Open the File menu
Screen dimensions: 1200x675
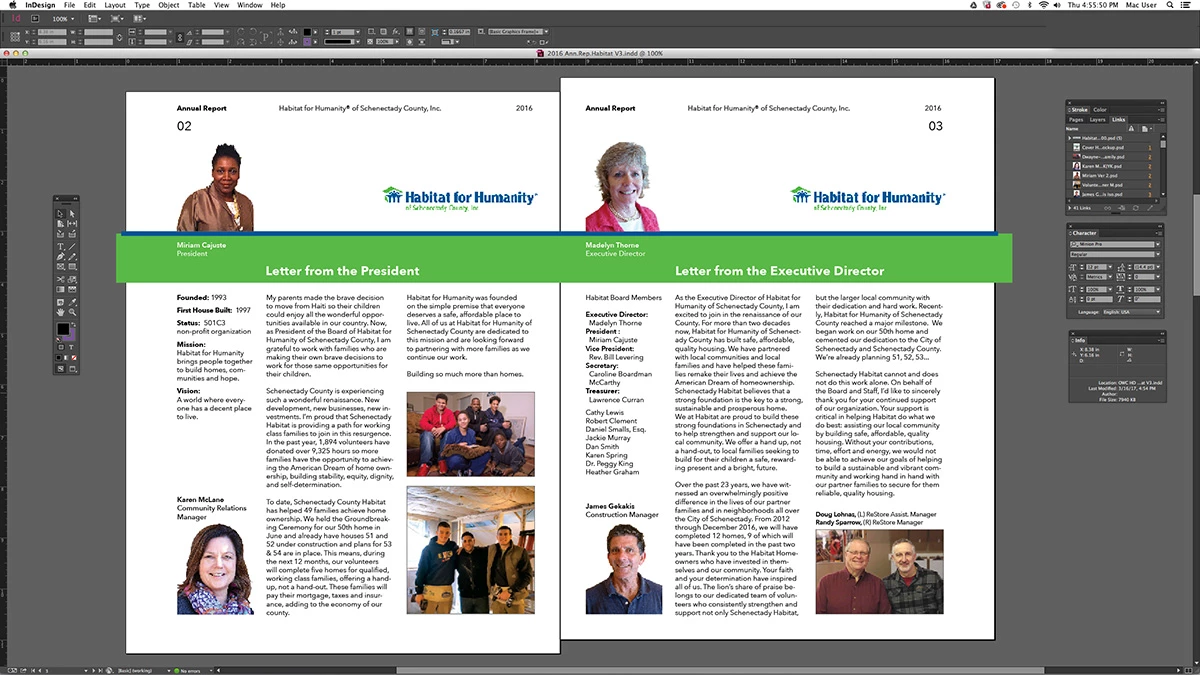69,5
